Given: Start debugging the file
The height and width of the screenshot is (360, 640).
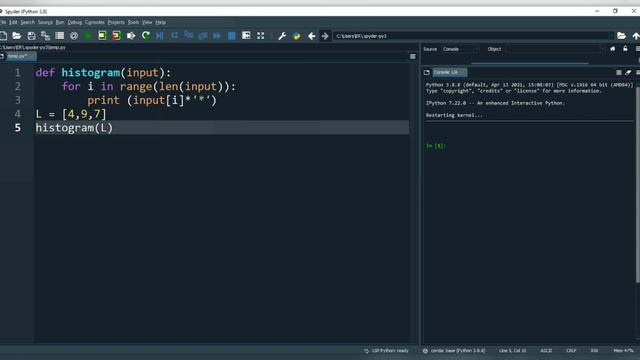Looking at the screenshot, I should [160, 36].
